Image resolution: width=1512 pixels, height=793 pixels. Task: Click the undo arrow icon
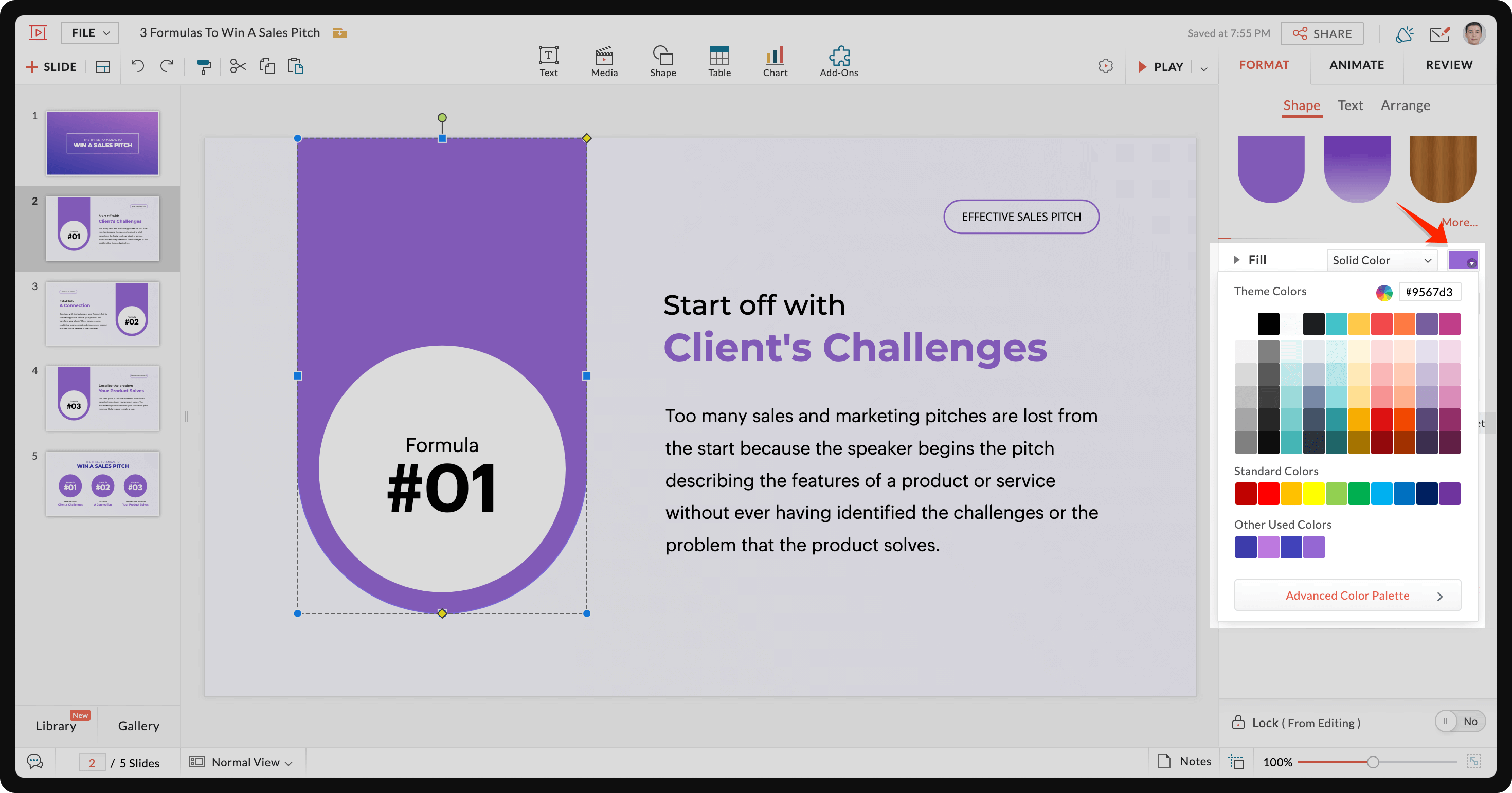coord(137,66)
